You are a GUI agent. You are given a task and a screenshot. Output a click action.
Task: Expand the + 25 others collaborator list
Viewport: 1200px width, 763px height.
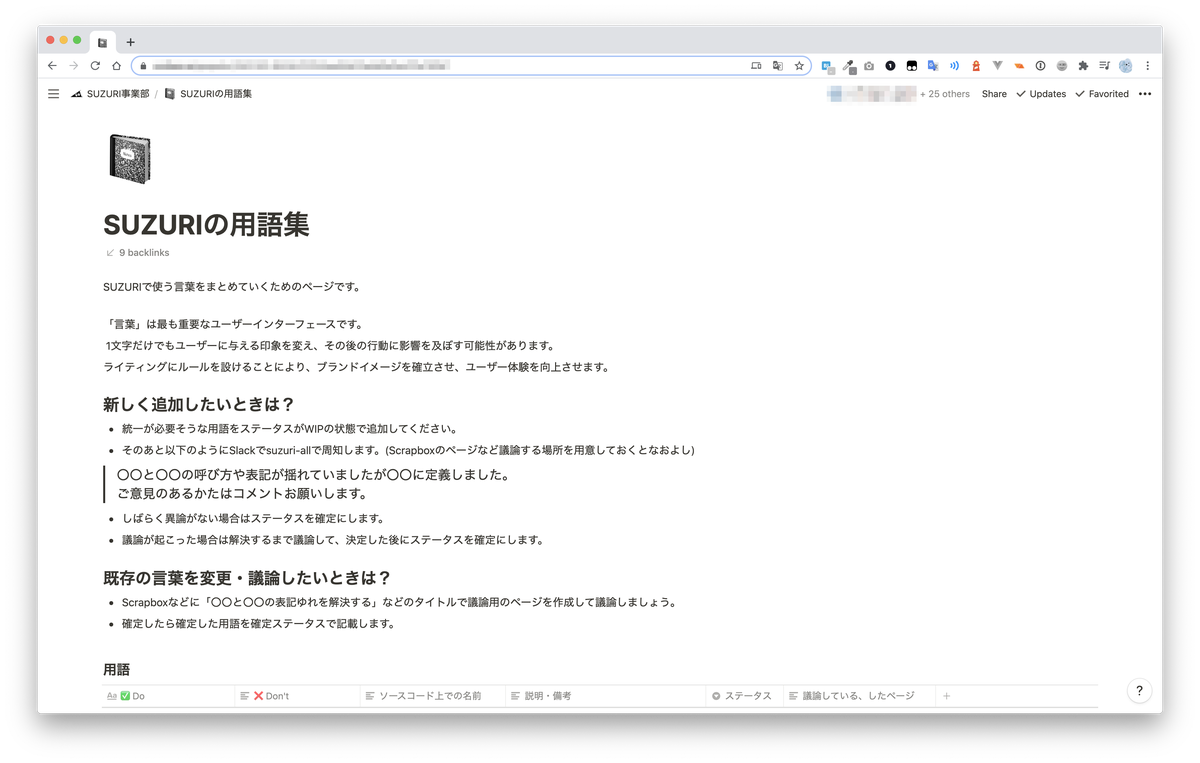click(944, 93)
